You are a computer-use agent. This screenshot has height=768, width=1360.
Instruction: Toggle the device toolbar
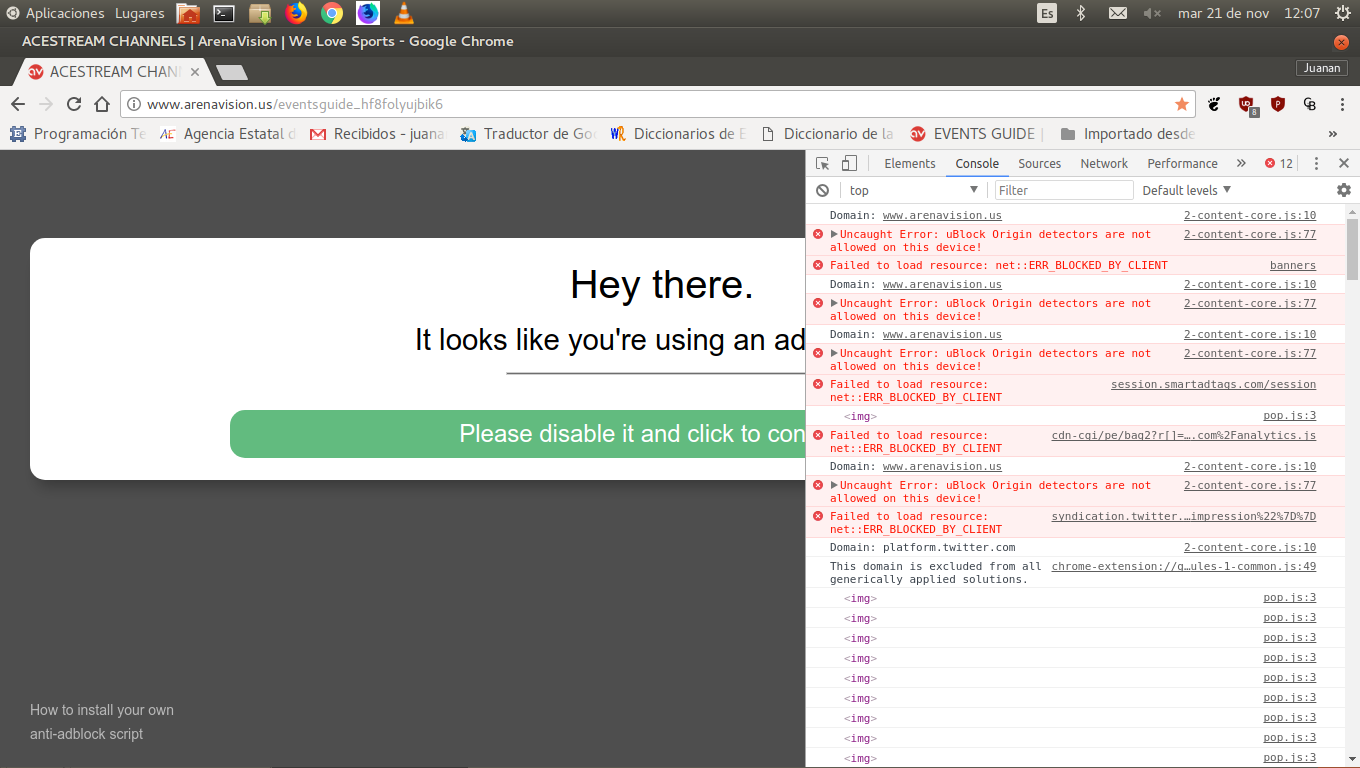pyautogui.click(x=849, y=163)
